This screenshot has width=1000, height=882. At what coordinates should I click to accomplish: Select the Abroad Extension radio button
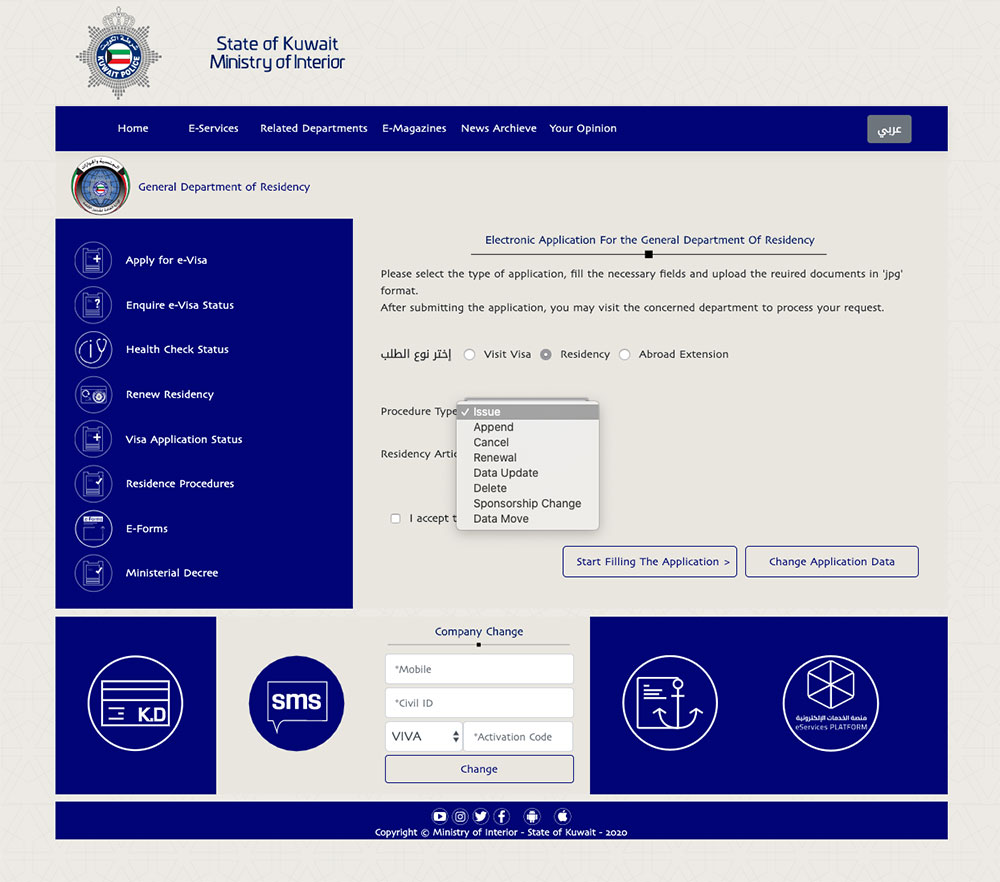625,355
